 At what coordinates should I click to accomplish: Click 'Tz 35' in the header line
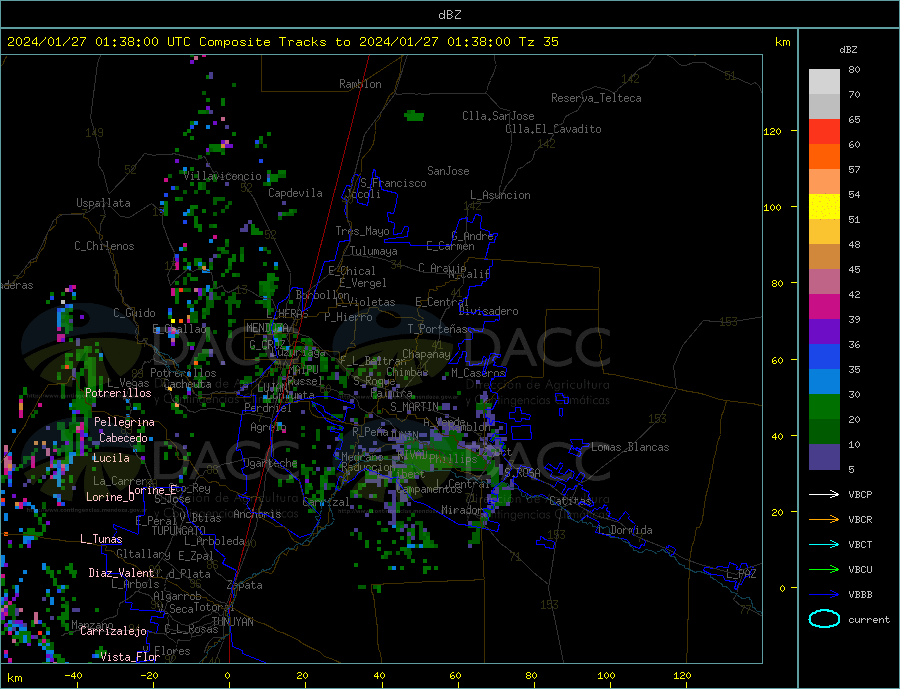[538, 42]
